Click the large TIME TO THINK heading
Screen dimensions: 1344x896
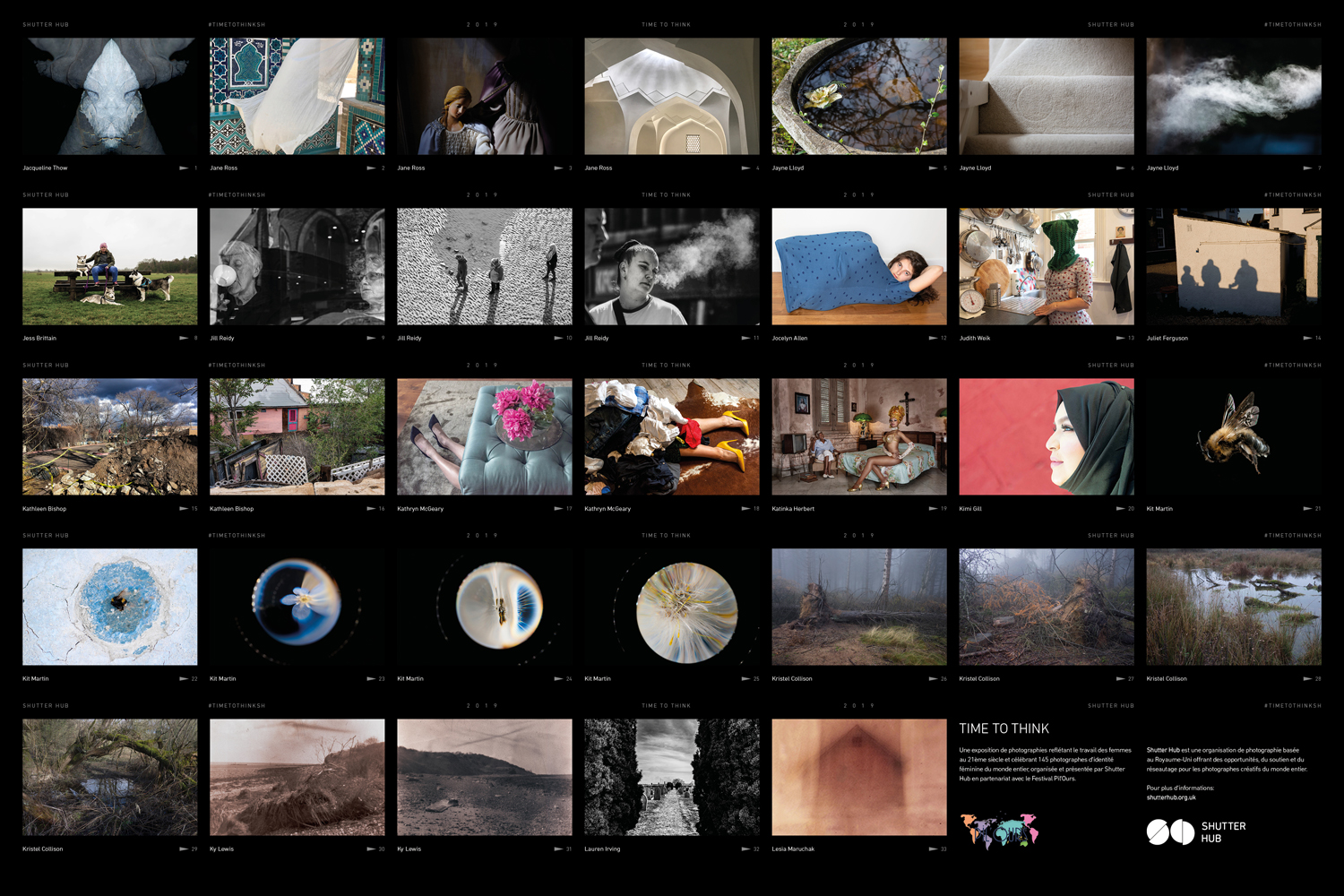[1004, 729]
